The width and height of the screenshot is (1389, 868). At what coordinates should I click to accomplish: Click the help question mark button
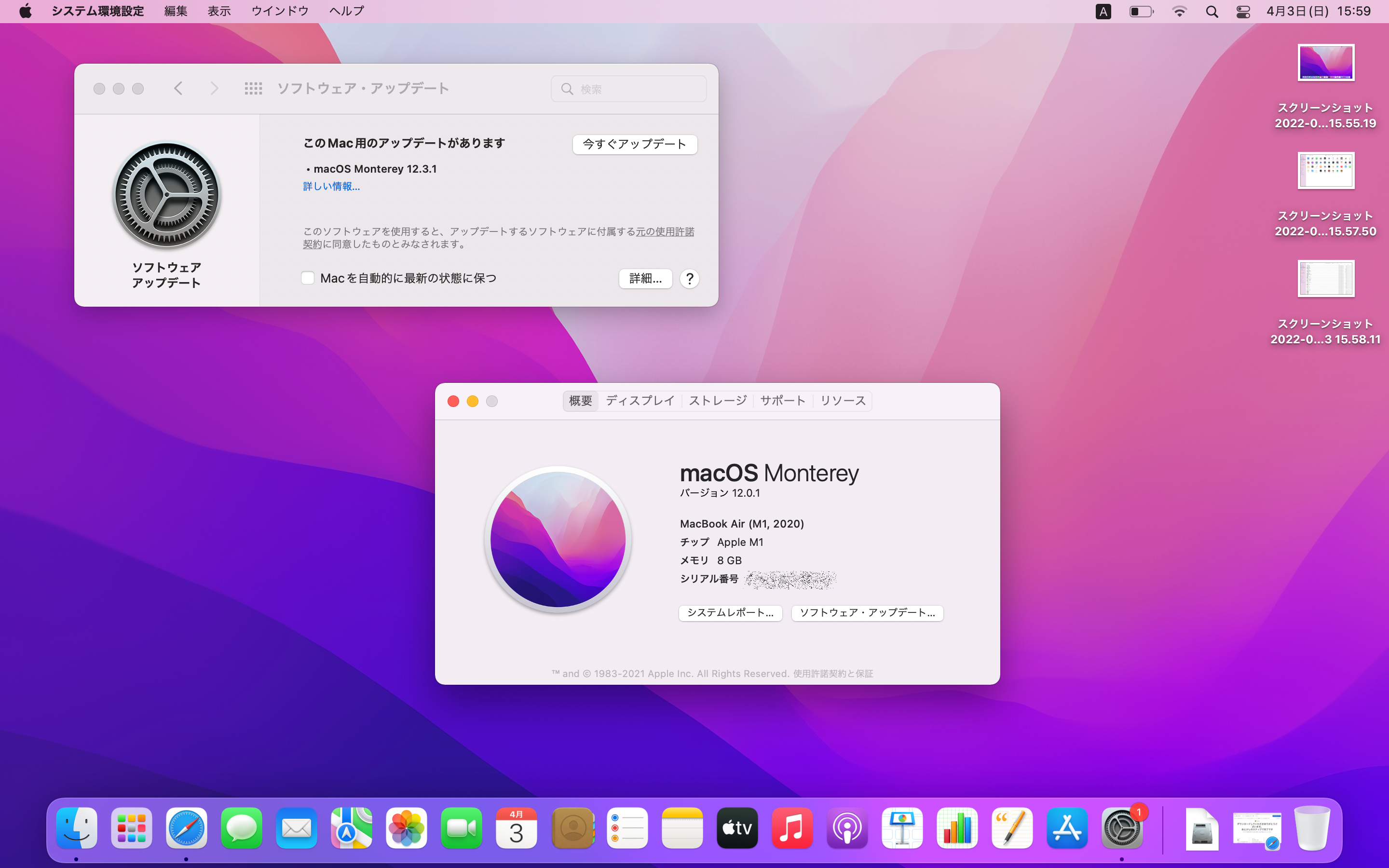[689, 278]
